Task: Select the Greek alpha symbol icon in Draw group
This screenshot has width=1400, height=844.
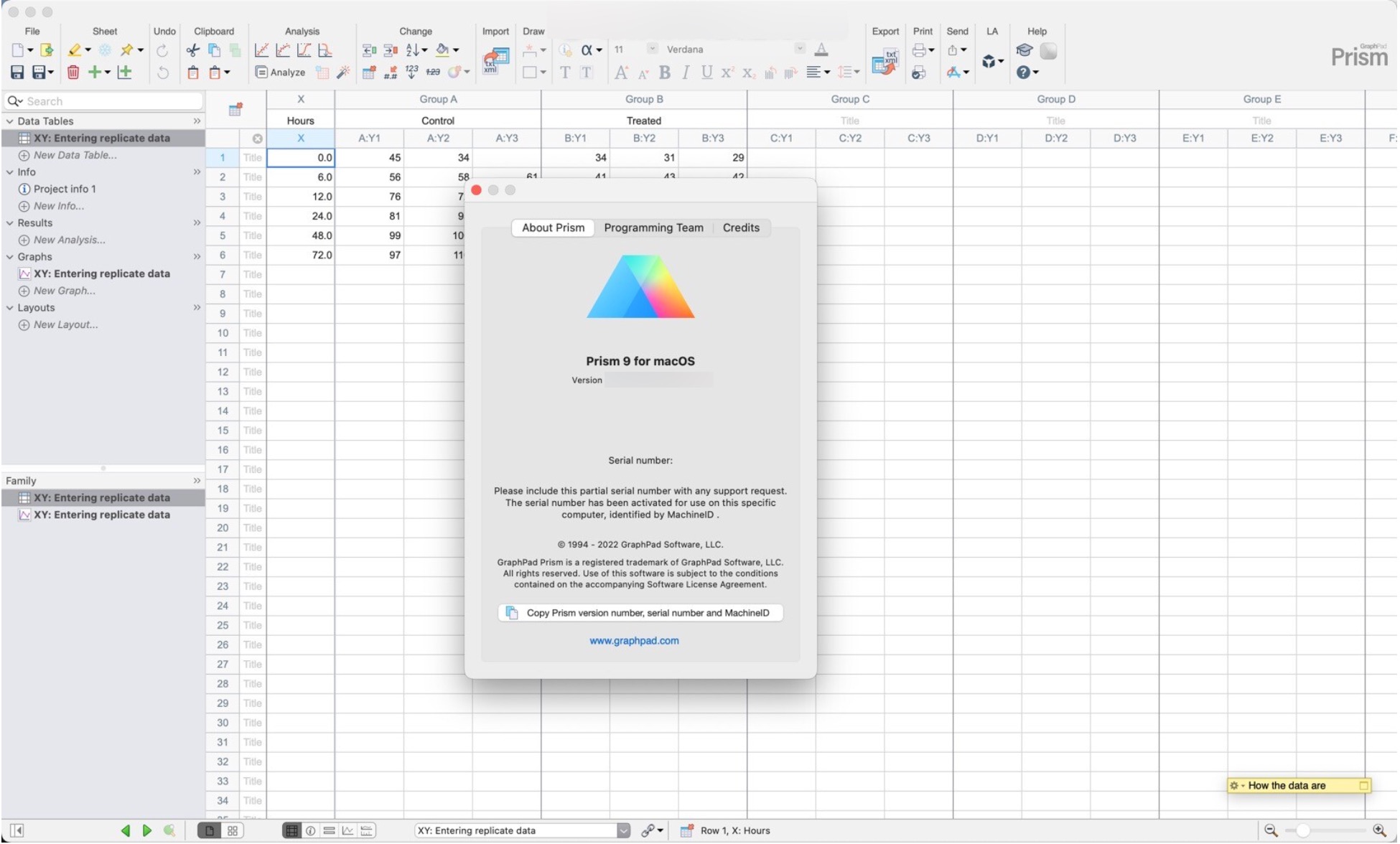Action: [x=587, y=50]
